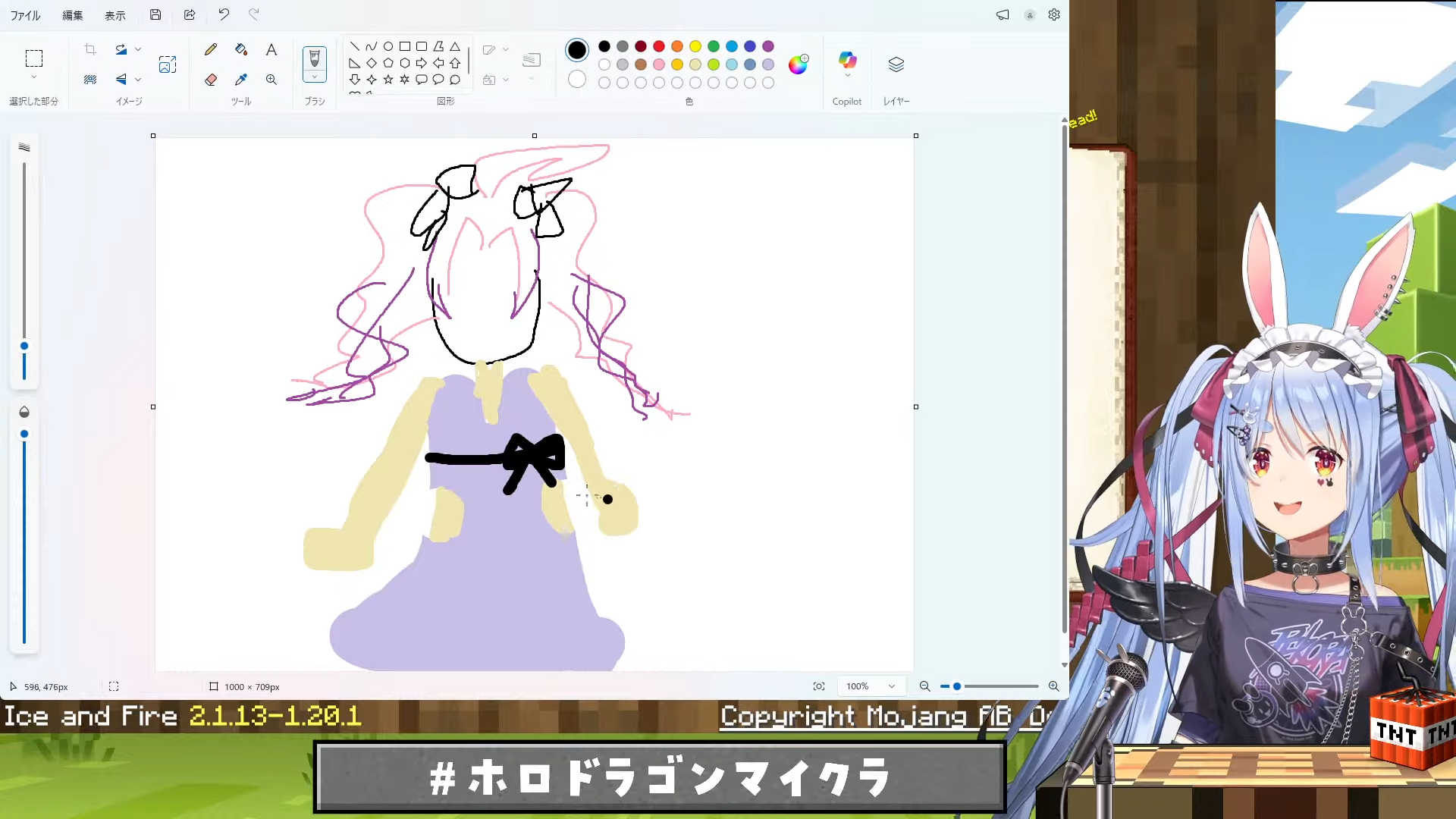Open the Image Creator resize icon
Viewport: 1456px width, 819px height.
click(168, 64)
